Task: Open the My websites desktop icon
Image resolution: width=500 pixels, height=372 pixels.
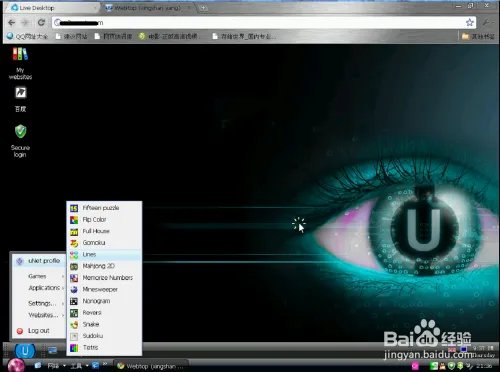Action: (20, 63)
